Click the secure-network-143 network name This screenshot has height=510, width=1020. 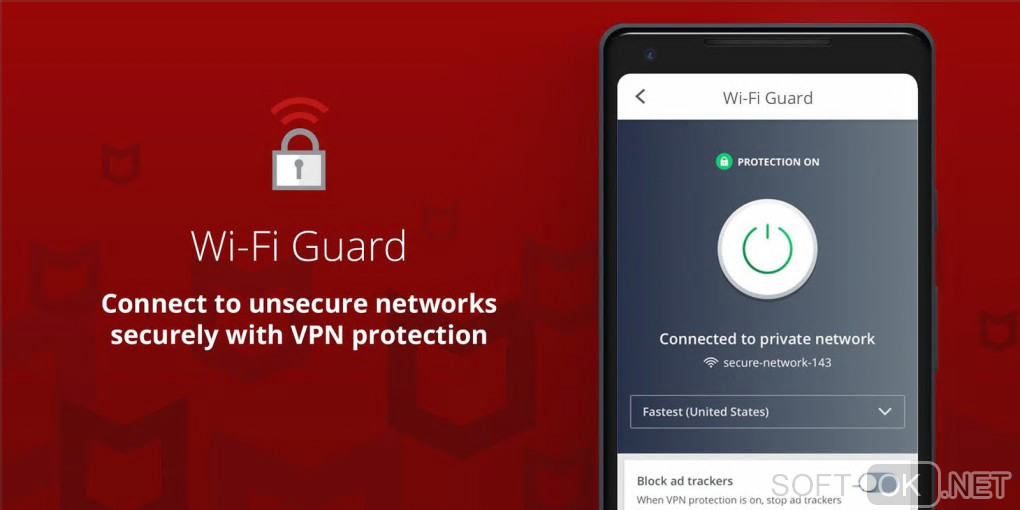[777, 363]
